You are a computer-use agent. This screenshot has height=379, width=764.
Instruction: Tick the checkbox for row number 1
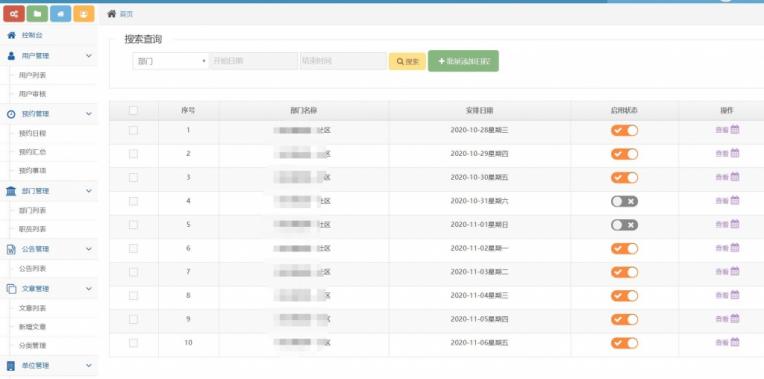click(x=133, y=131)
